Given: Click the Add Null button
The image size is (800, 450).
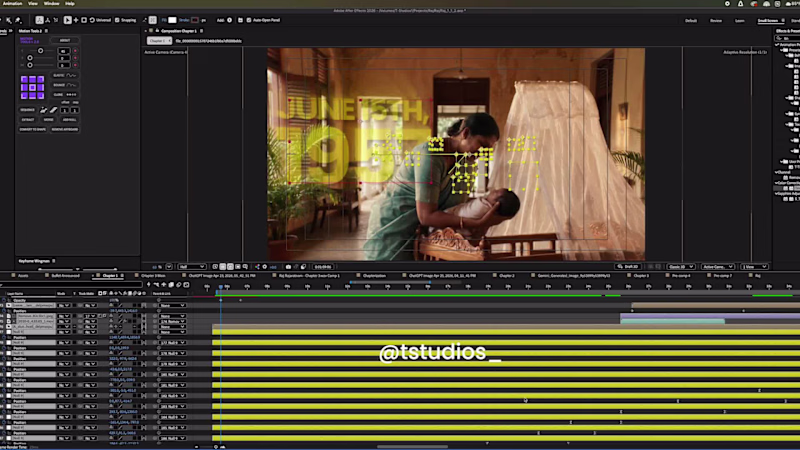Looking at the screenshot, I should coord(69,120).
